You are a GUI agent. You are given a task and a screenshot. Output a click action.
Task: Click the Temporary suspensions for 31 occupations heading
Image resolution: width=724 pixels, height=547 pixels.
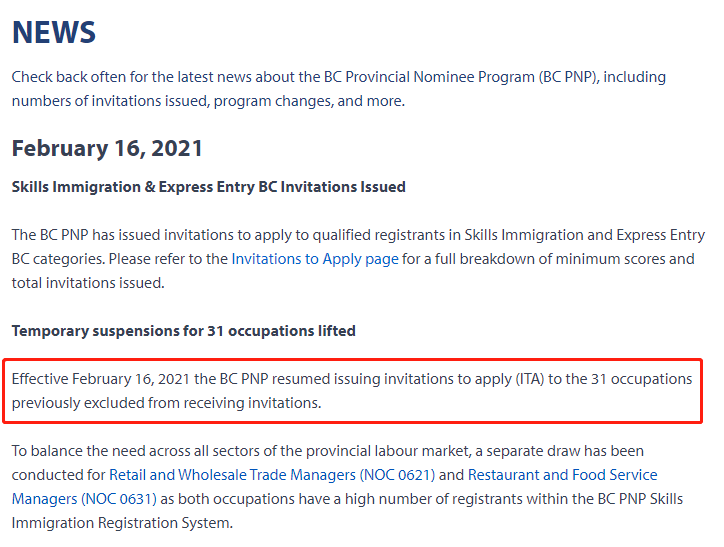[x=184, y=331]
